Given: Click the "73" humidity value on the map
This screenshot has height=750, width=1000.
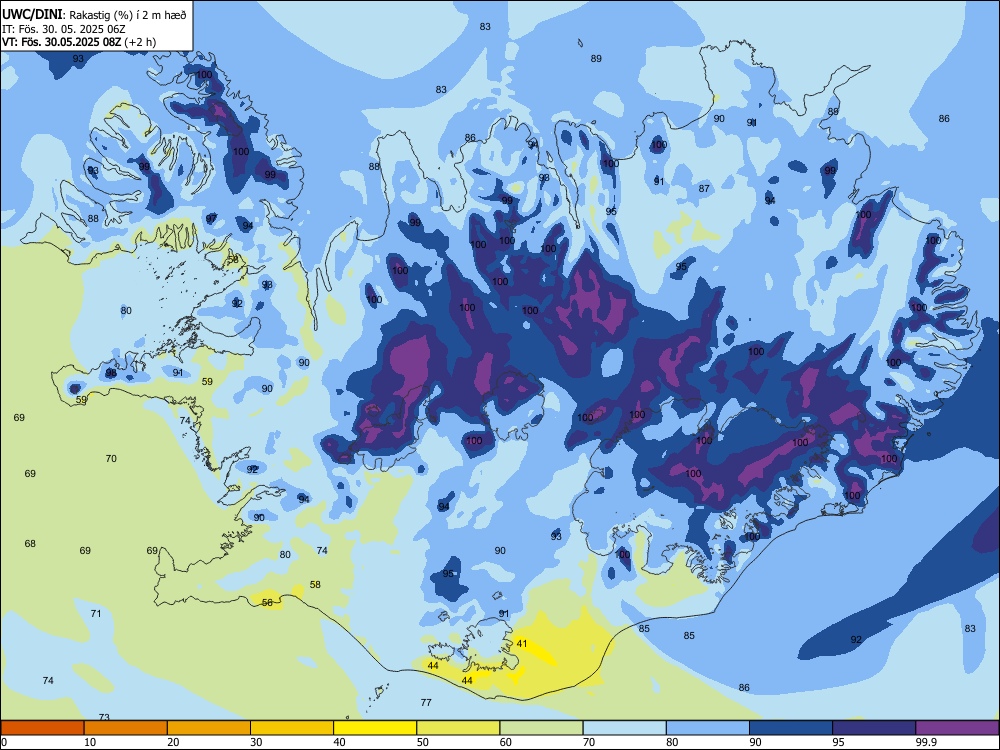Looking at the screenshot, I should 104,717.
